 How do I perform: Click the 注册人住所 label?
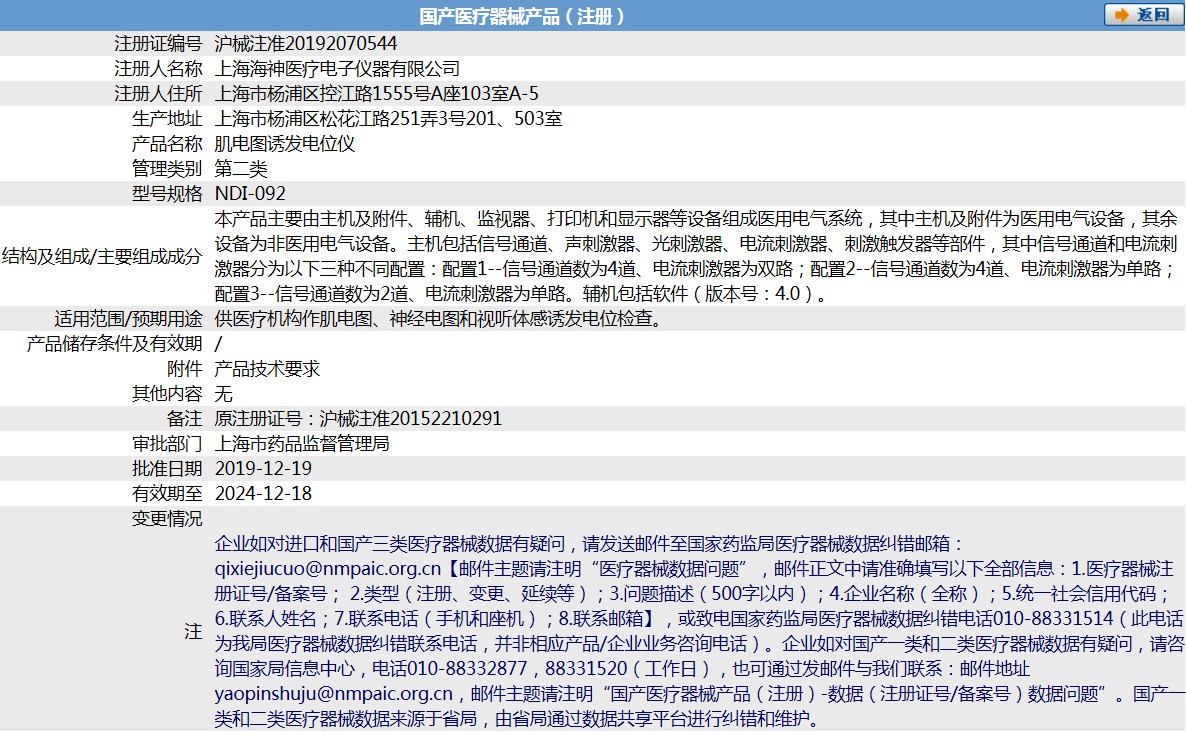coord(158,94)
